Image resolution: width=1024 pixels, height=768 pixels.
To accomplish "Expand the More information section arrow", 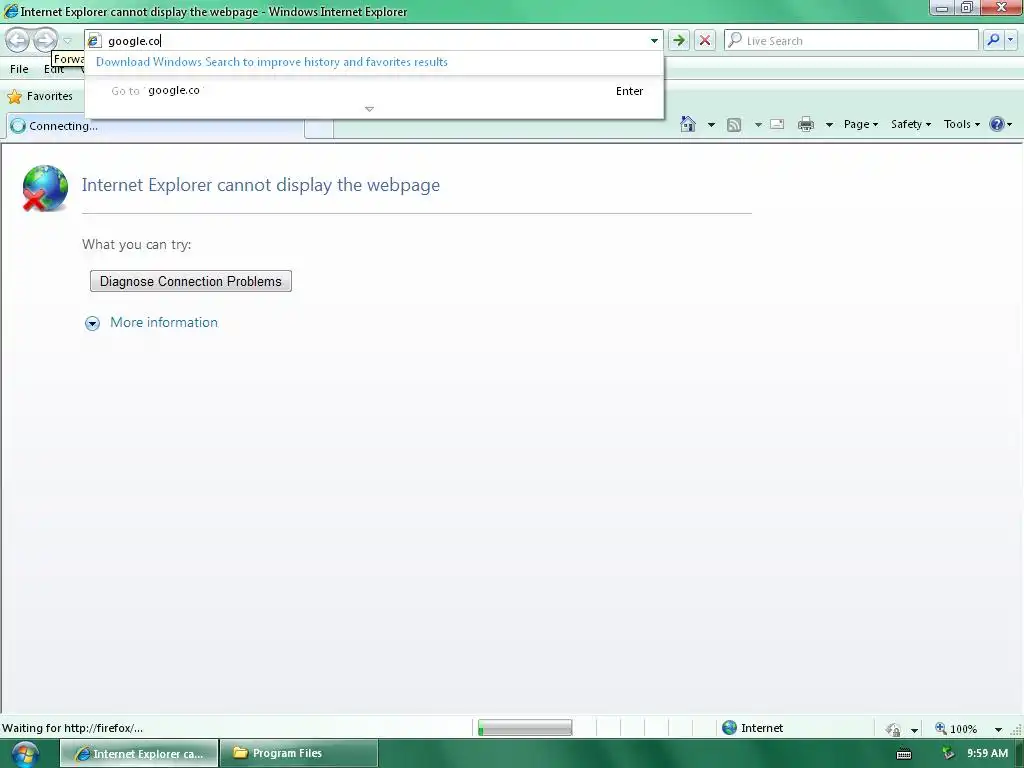I will [92, 323].
